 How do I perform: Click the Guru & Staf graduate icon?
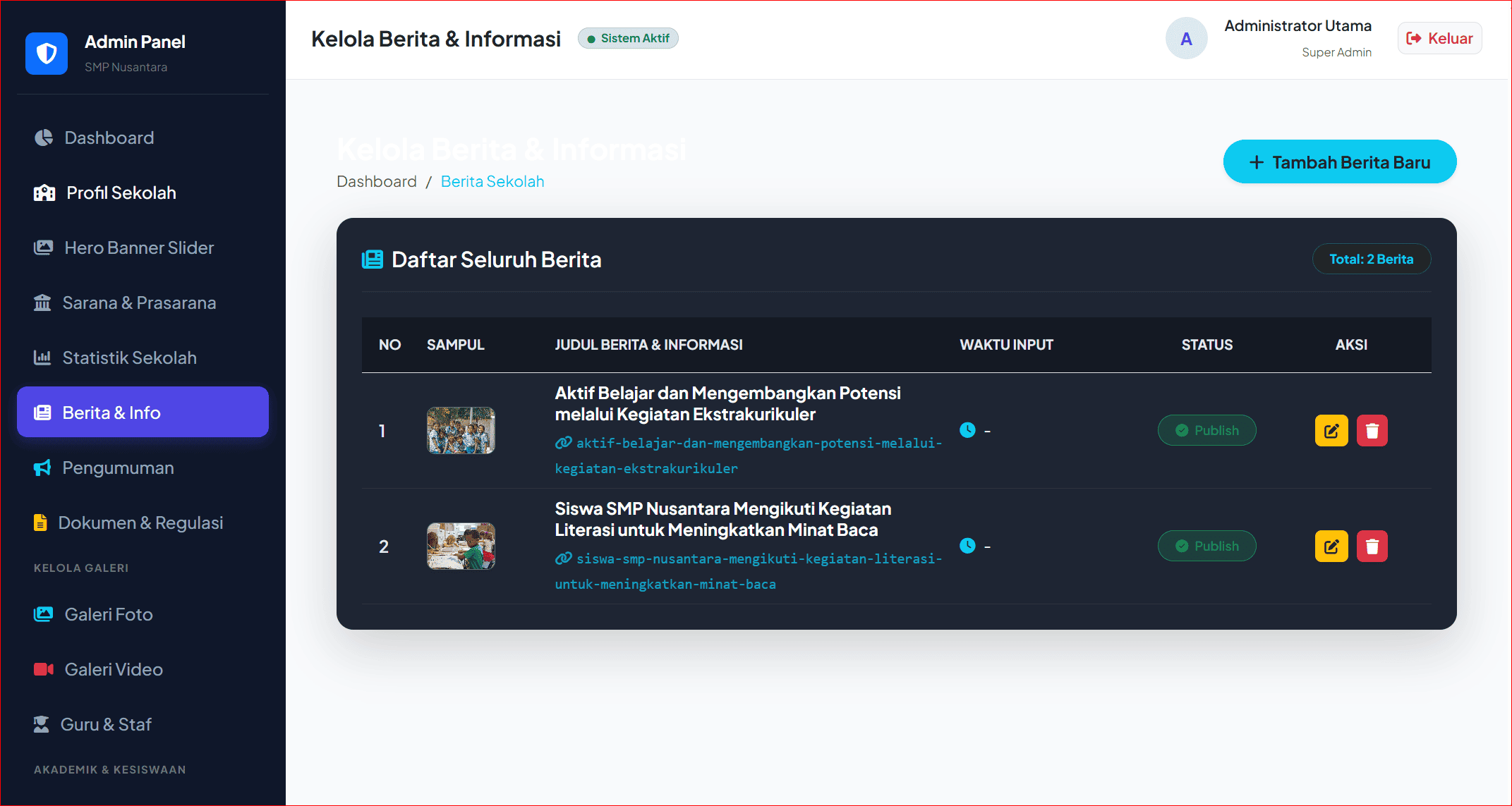pyautogui.click(x=42, y=724)
